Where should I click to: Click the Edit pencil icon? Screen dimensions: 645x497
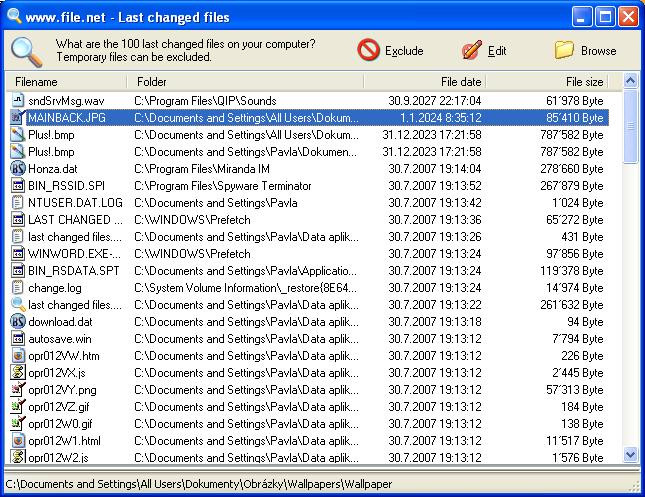click(471, 50)
